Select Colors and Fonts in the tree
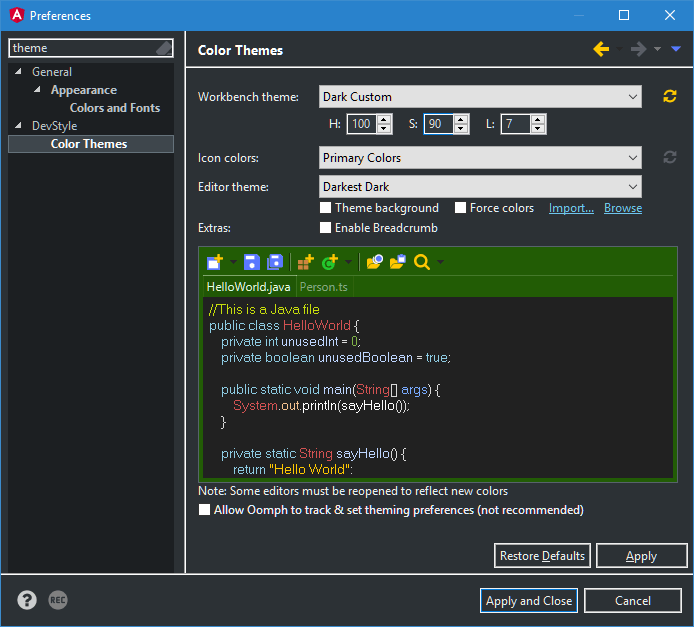 [x=114, y=108]
